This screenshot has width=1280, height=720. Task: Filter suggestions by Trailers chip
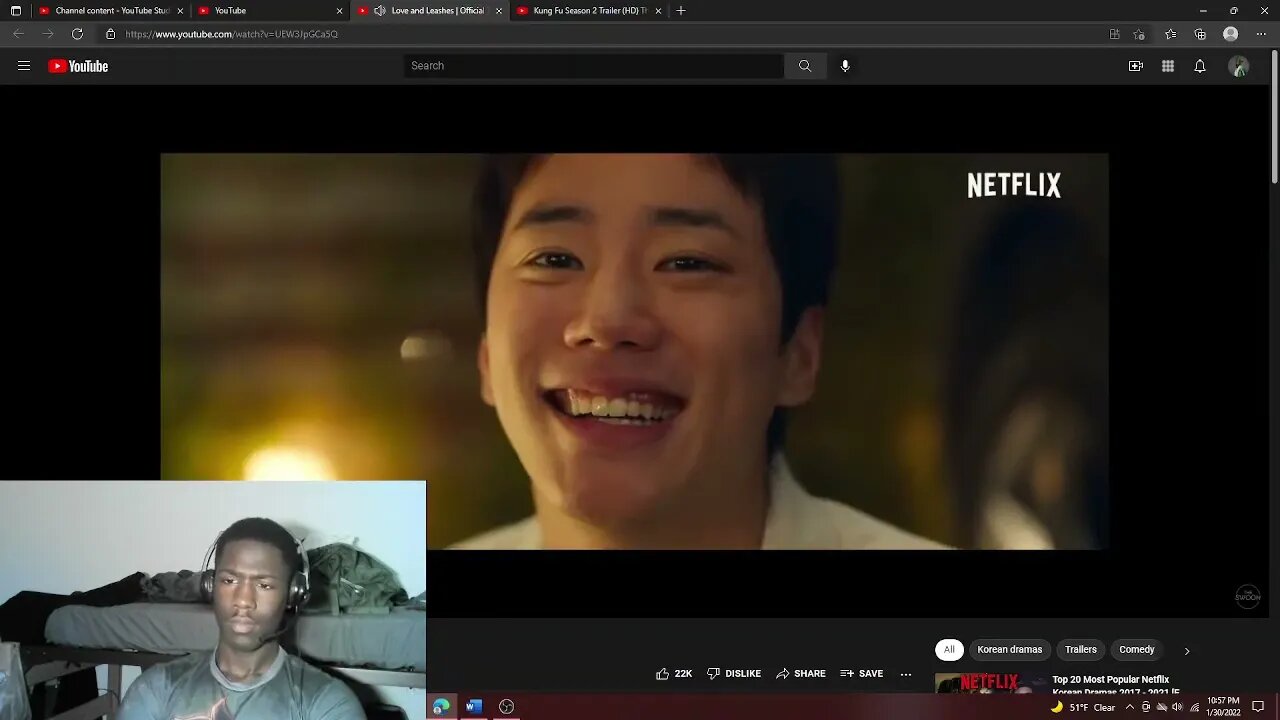click(1081, 650)
